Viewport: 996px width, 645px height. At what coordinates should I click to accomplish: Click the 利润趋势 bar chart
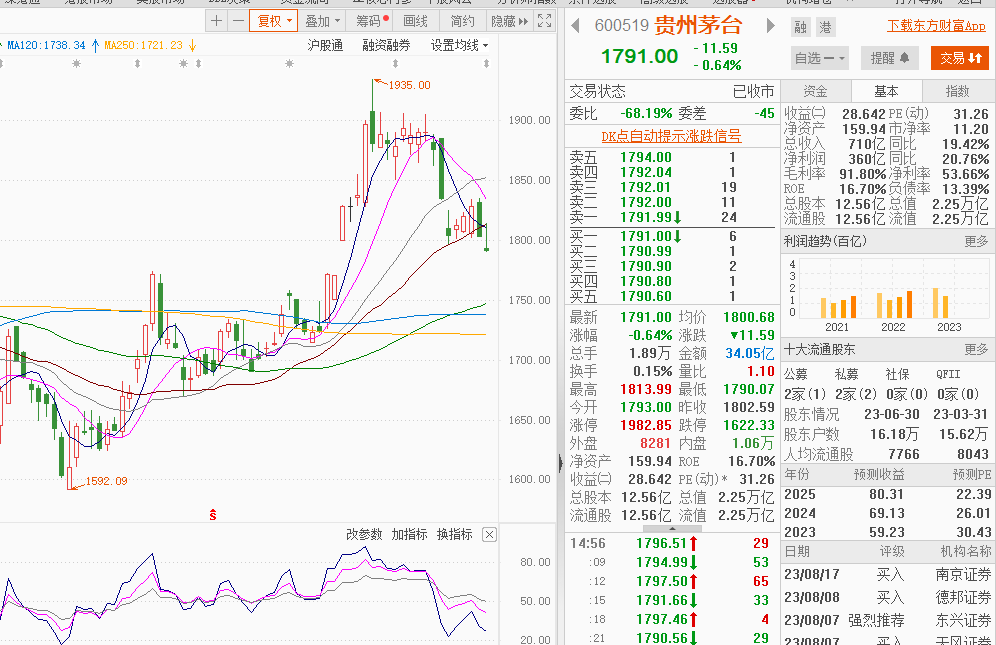[886, 294]
